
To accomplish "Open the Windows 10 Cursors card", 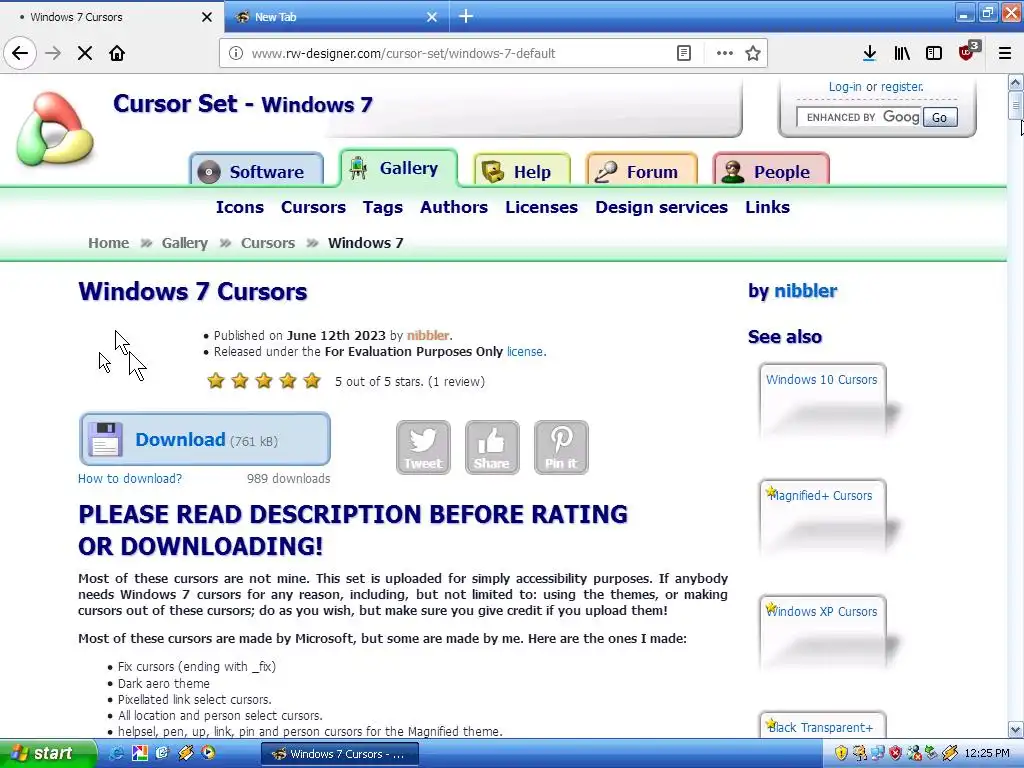I will click(823, 400).
